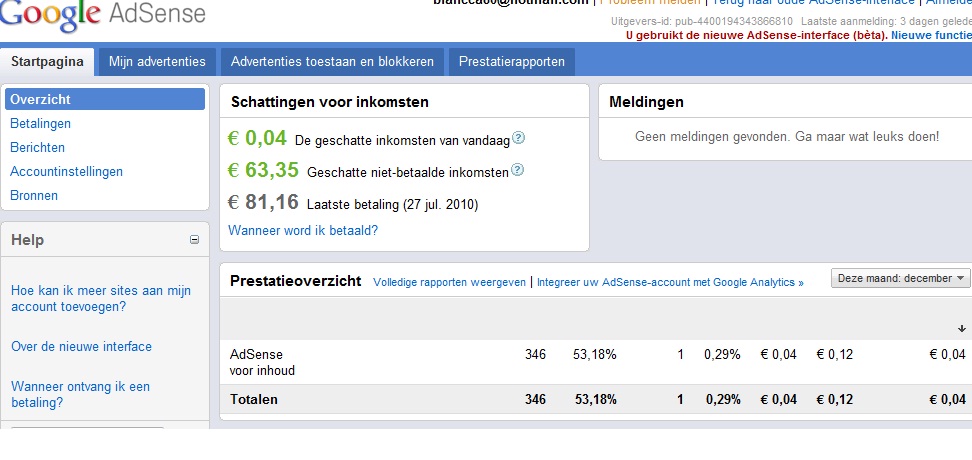The height and width of the screenshot is (460, 972).
Task: Open the Deze maand: december dropdown
Action: tap(901, 278)
